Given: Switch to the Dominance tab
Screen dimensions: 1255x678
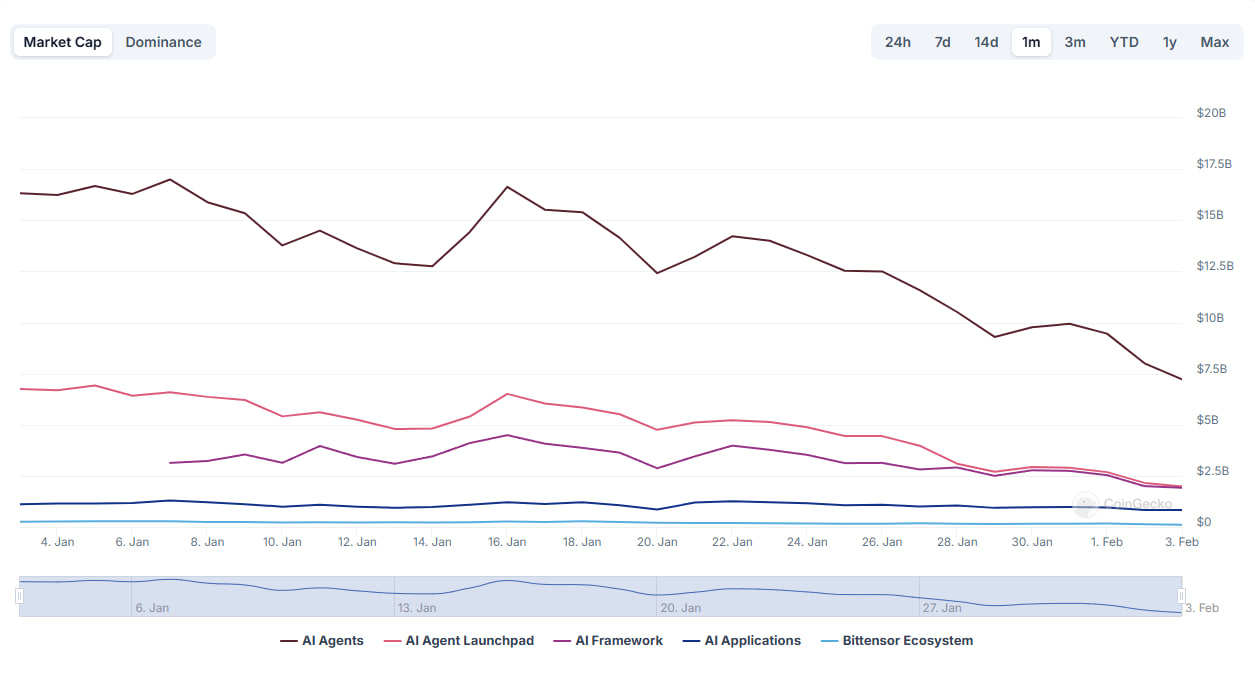Looking at the screenshot, I should 163,42.
